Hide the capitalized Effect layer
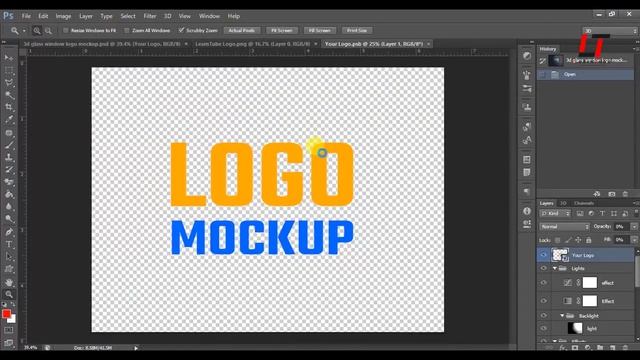 pyautogui.click(x=543, y=301)
